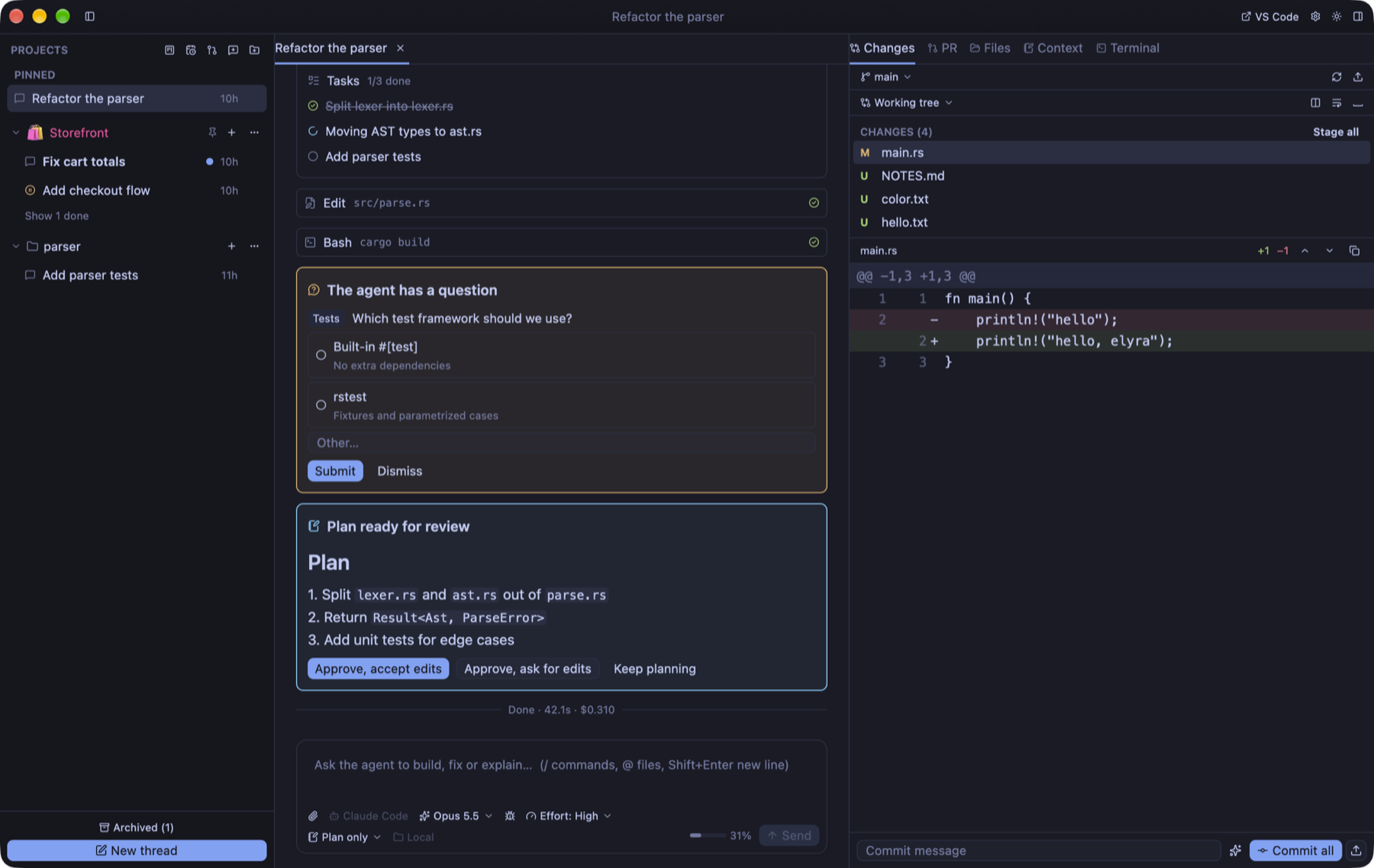This screenshot has width=1374, height=868.
Task: Refresh the git changes list
Action: point(1337,77)
